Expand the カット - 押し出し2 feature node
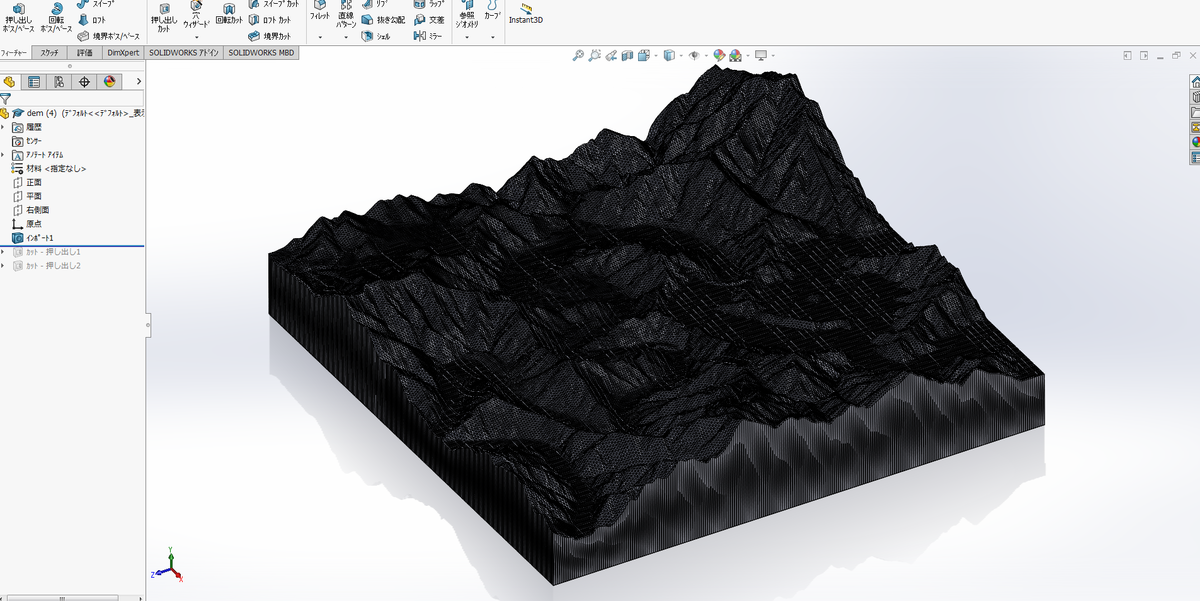The image size is (1200, 601). (x=3, y=266)
